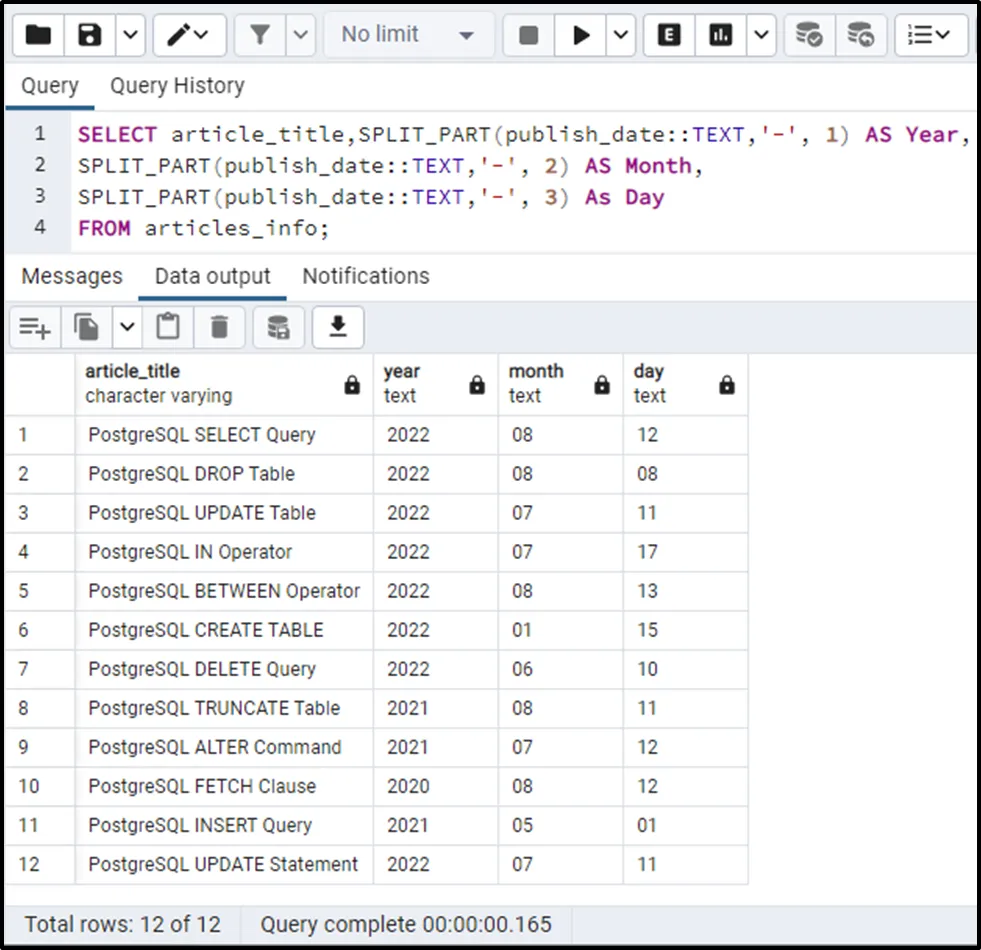981x950 pixels.
Task: Click the Commit database icon
Action: coord(809,35)
